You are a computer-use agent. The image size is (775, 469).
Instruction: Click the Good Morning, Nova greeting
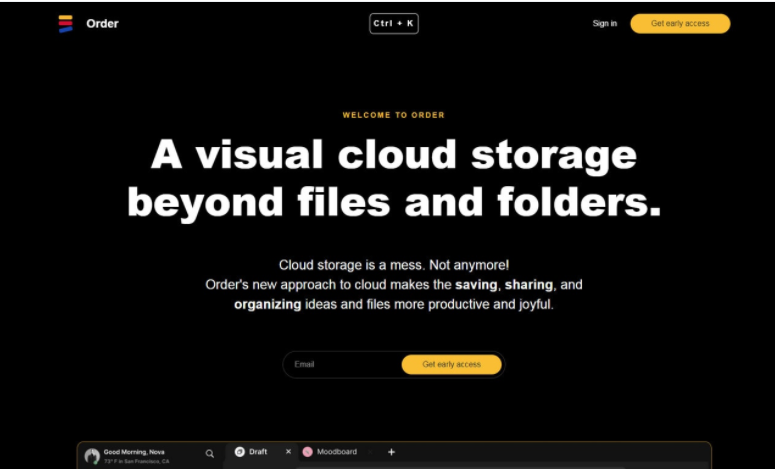[x=134, y=451]
